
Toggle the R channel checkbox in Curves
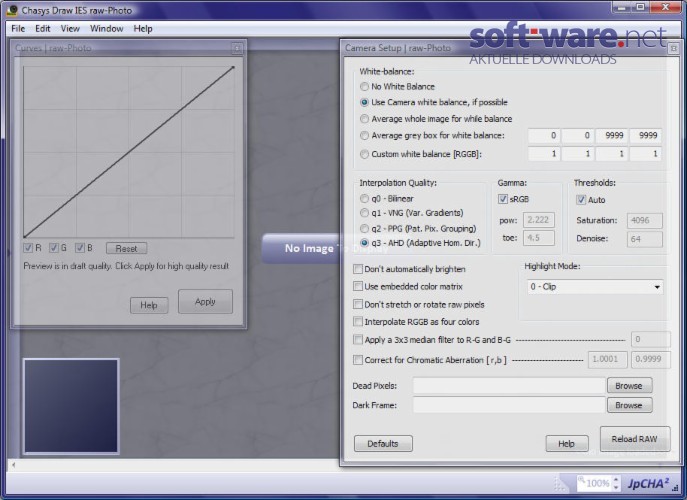coord(28,248)
